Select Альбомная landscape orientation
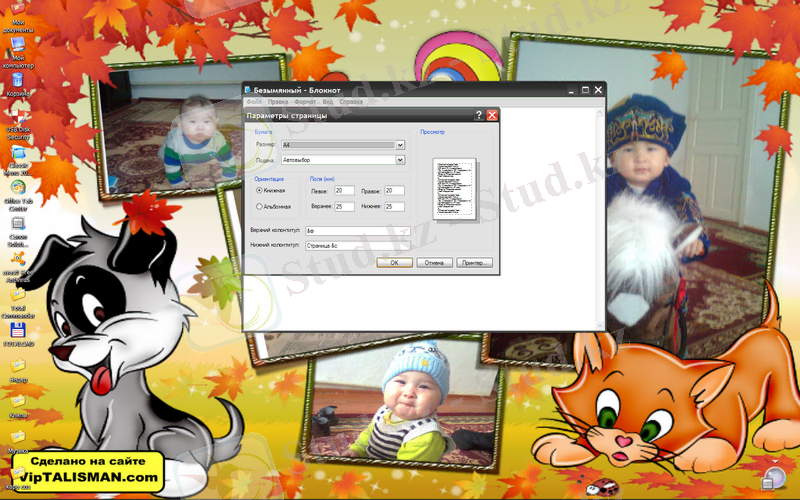This screenshot has height=500, width=800. click(260, 207)
